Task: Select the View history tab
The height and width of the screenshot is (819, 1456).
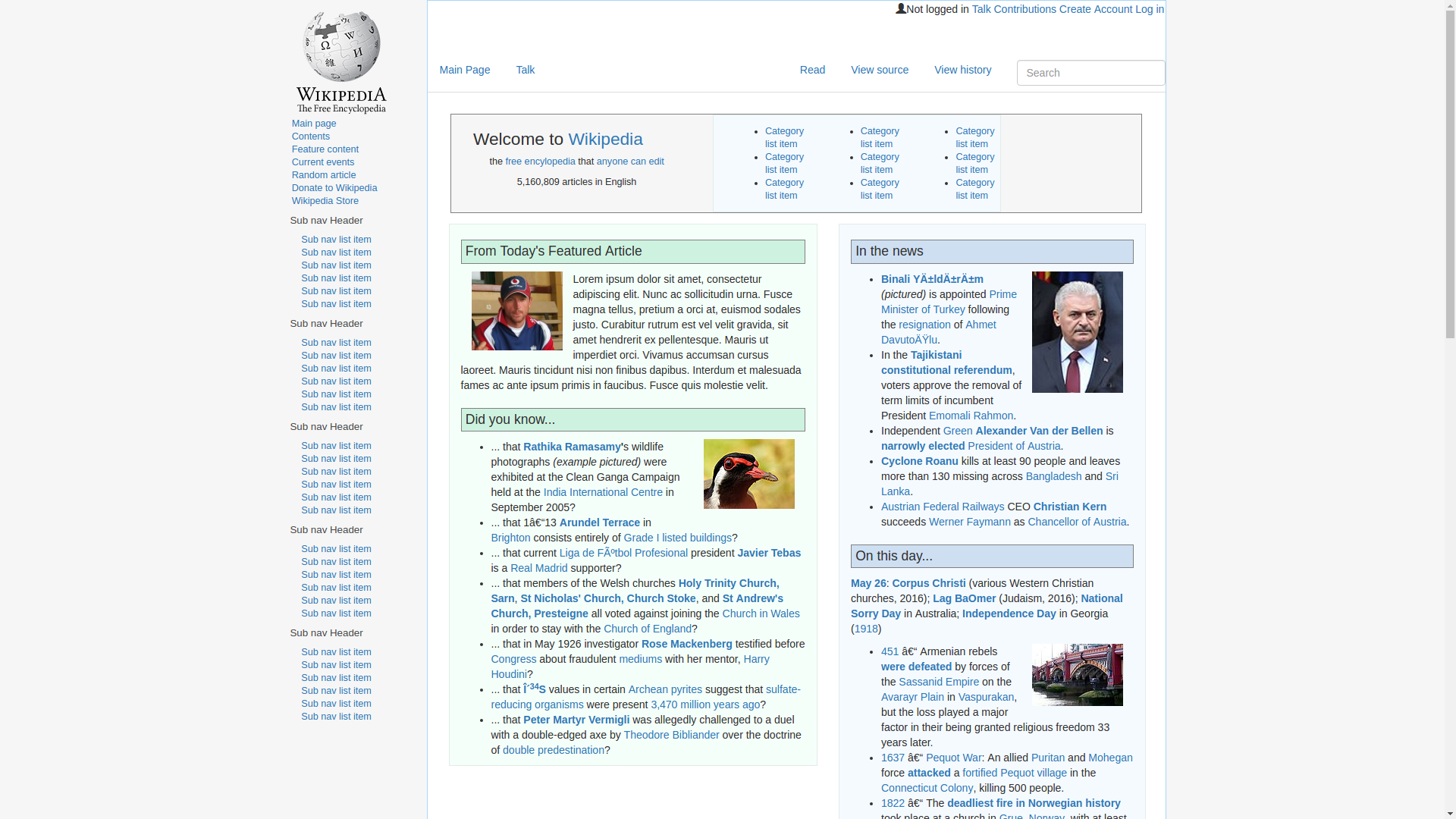Action: click(x=963, y=70)
